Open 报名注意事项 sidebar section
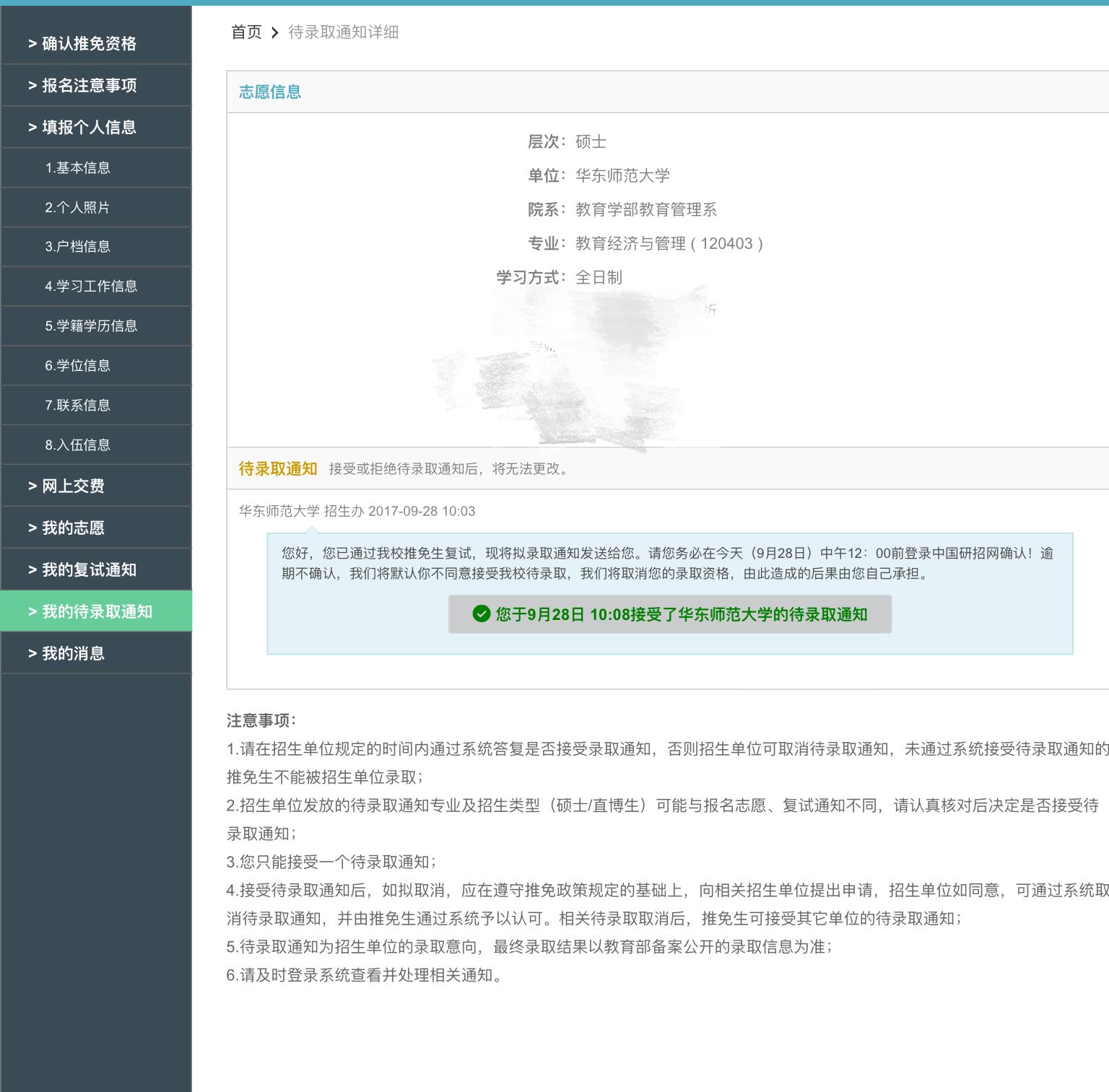 [x=96, y=85]
